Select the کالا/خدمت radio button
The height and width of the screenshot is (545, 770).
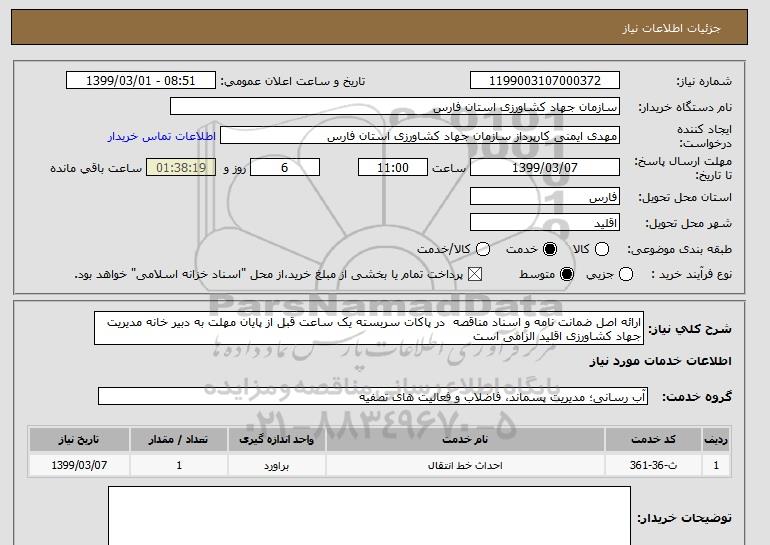tap(483, 249)
